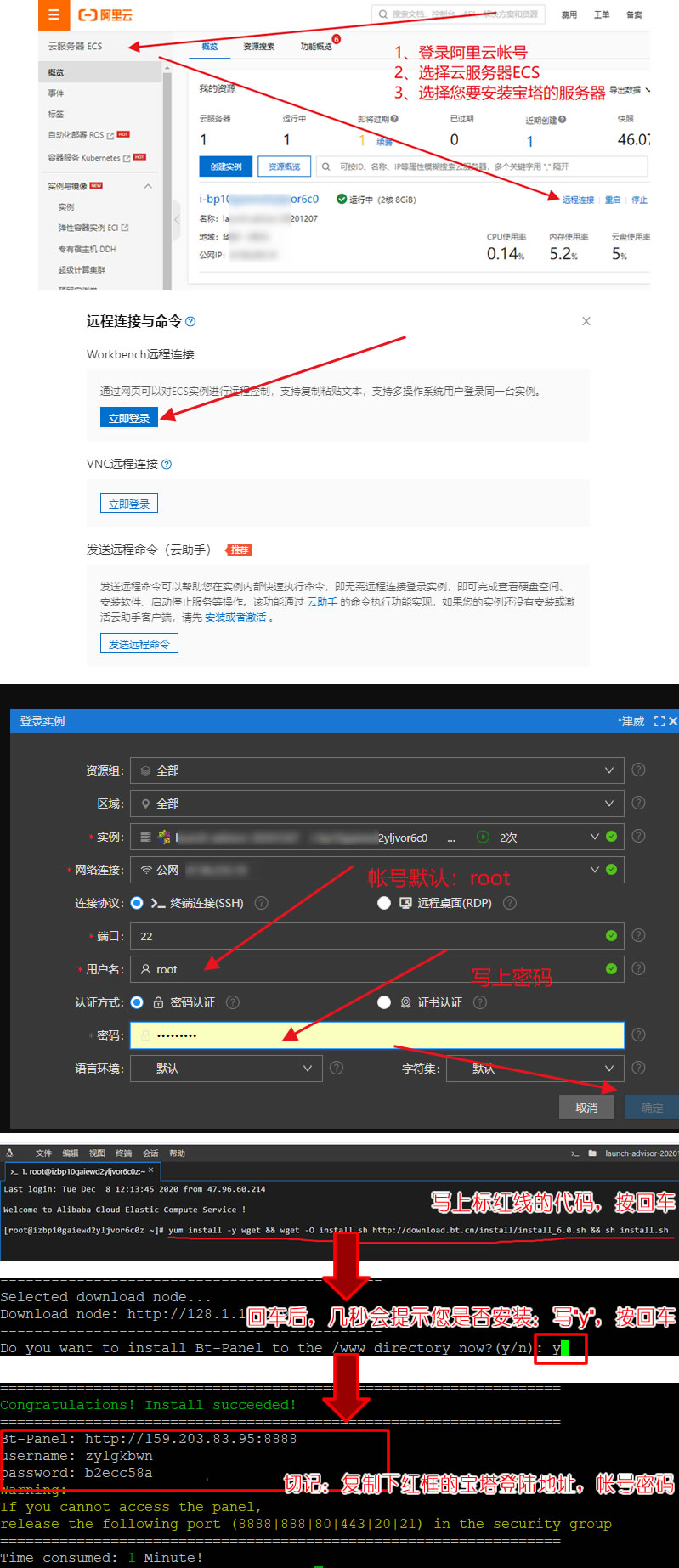Viewport: 679px width, 1568px height.
Task: Click the 即将过期 help question icon
Action: tap(394, 119)
